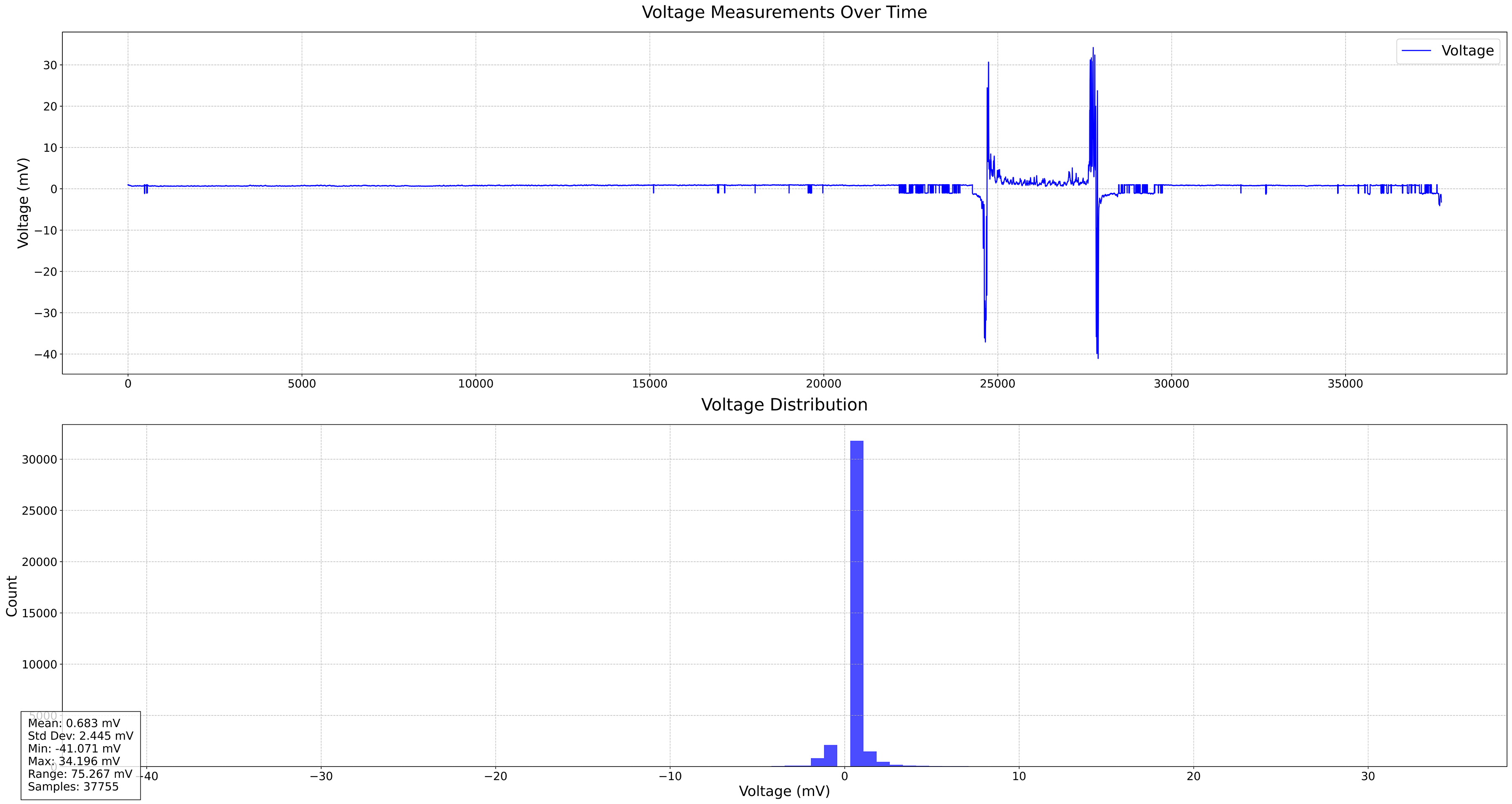This screenshot has height=804, width=1512.
Task: Click time-axis tick label '10000'
Action: click(x=475, y=384)
